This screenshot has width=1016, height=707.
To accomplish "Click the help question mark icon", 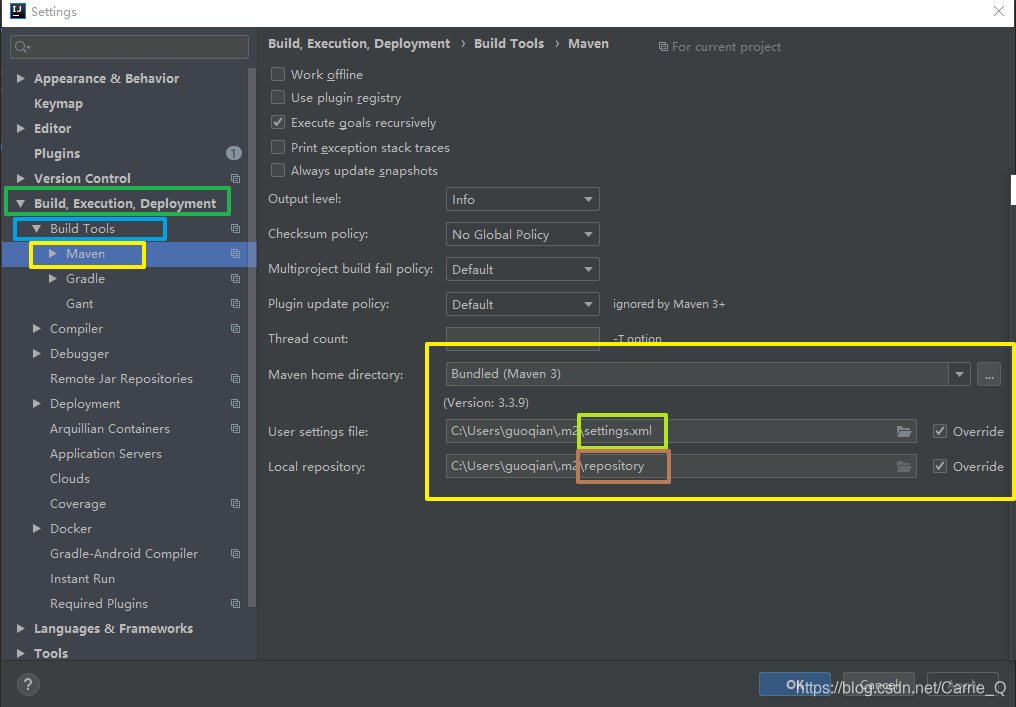I will (28, 684).
